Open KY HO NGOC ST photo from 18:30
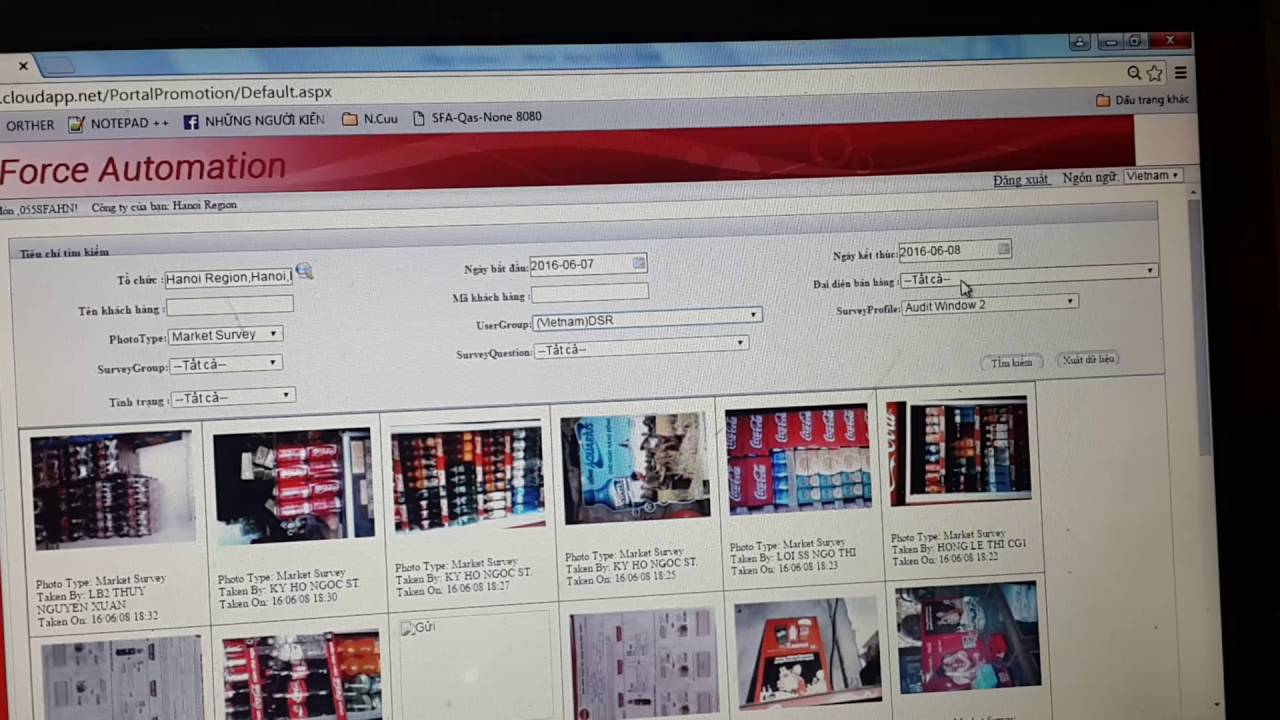The image size is (1280, 720). 293,485
